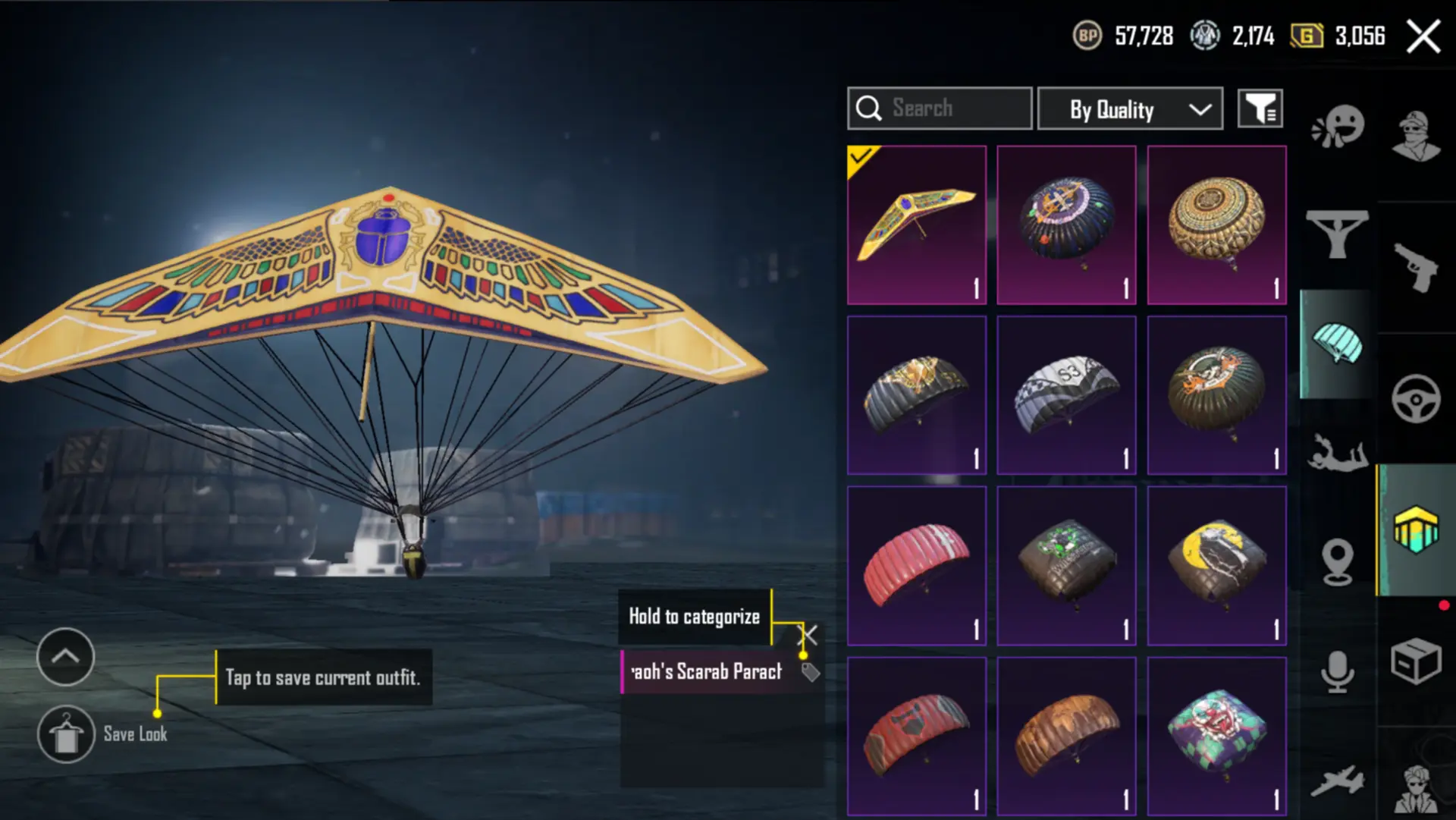Open the filter funnel options
1456x820 pixels.
click(x=1260, y=108)
